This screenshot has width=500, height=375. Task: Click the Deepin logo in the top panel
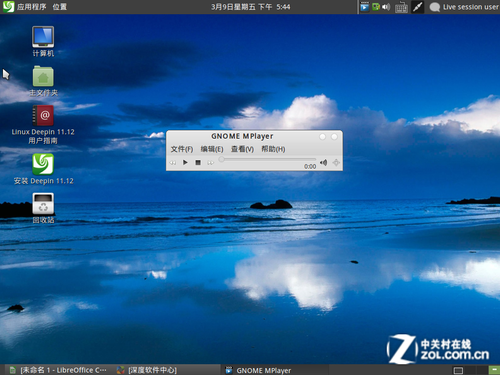[8, 7]
